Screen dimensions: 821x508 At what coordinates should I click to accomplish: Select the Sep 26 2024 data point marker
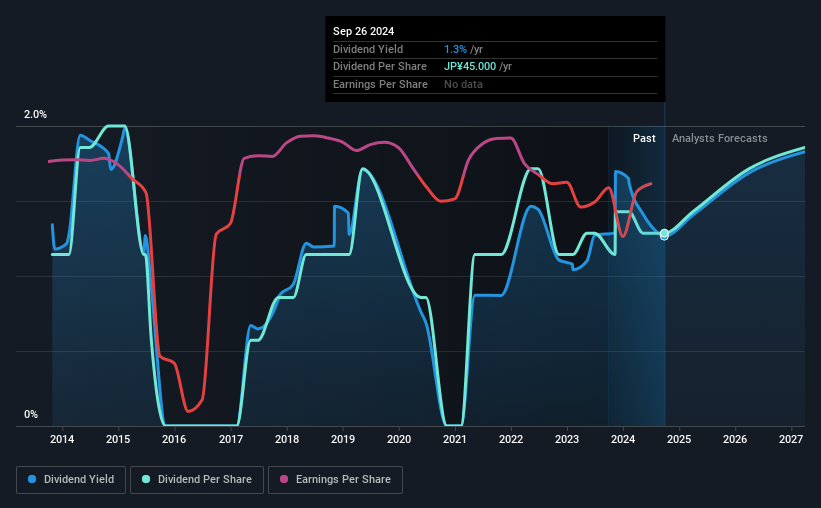click(x=664, y=234)
